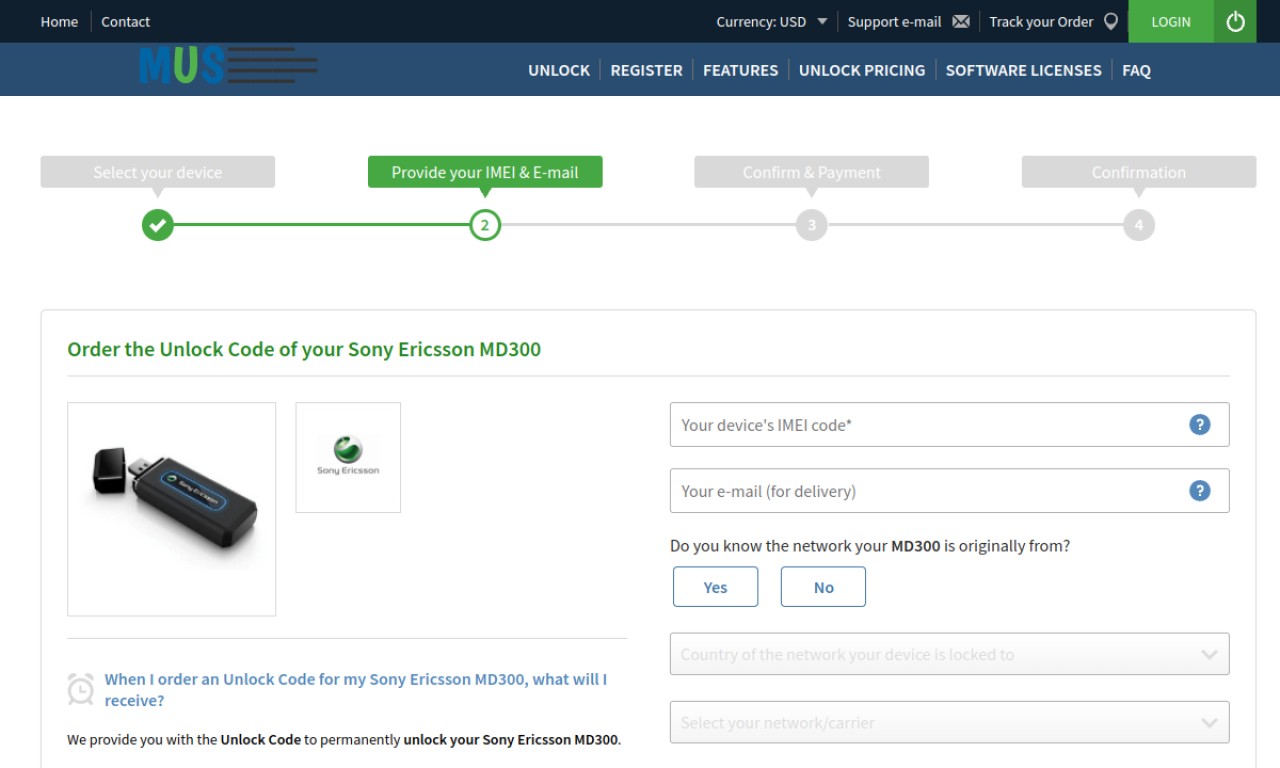Expand the Select your network/carrier dropdown

pos(949,722)
